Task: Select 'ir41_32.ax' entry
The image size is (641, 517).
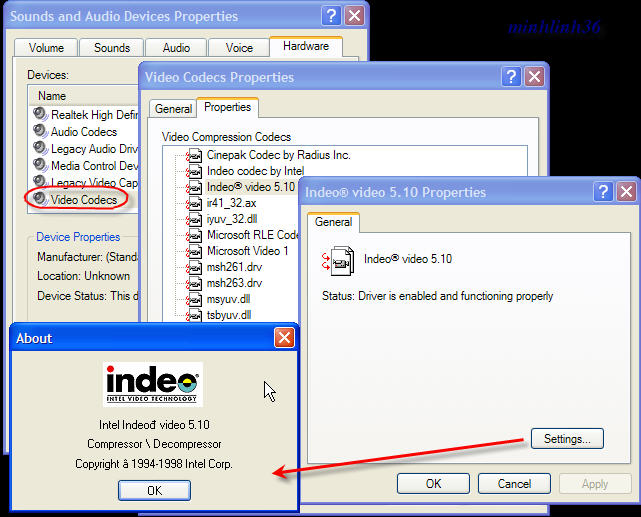Action: 231,203
